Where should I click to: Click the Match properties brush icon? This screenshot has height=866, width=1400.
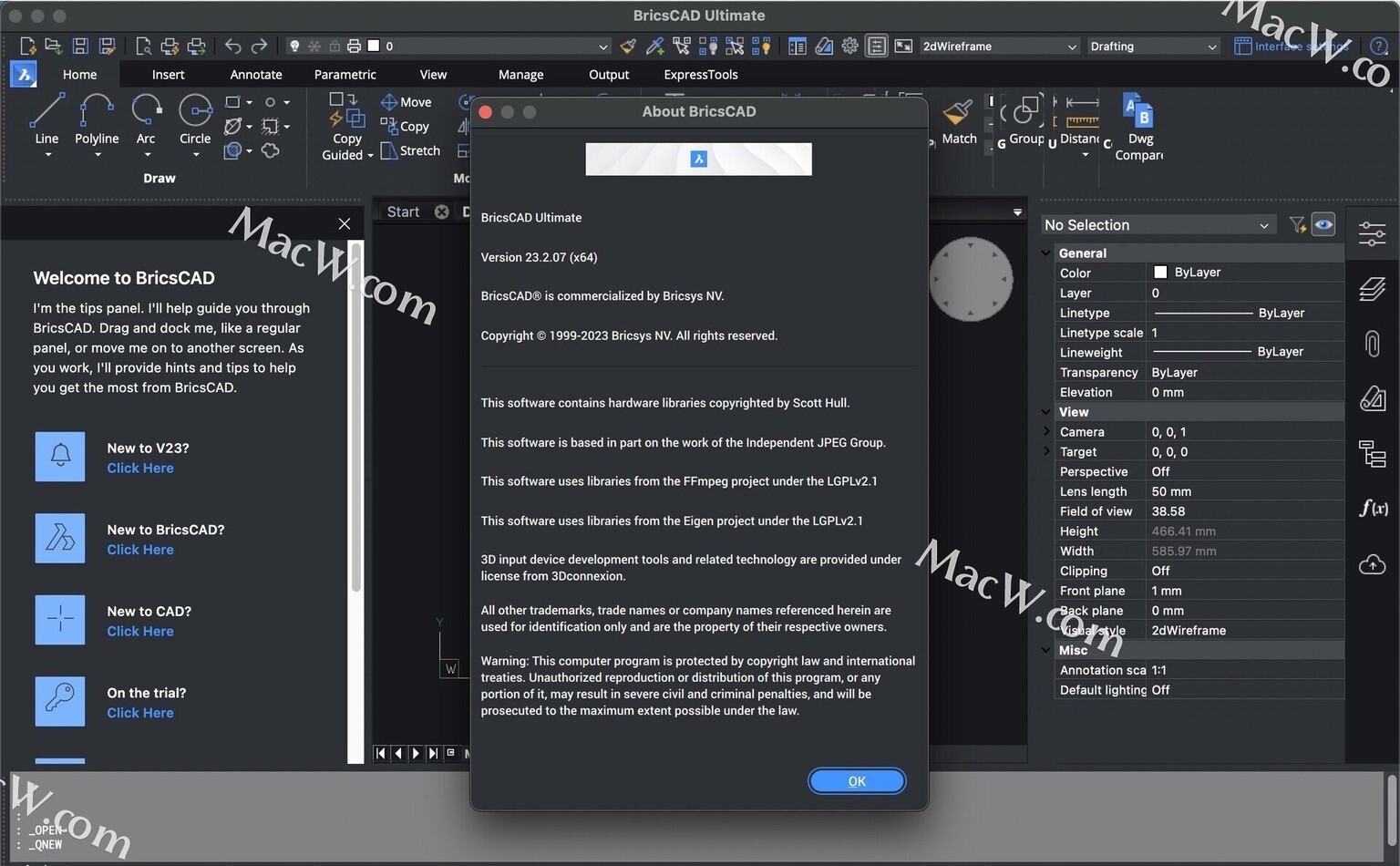pyautogui.click(x=958, y=114)
